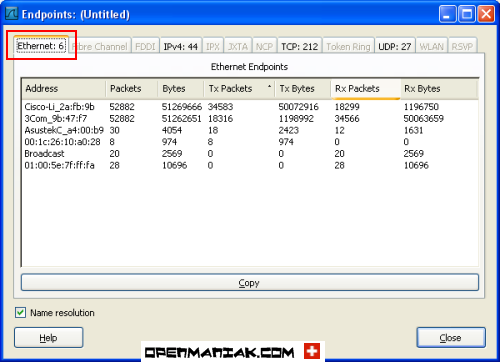Select the AsustekC_a4:00:b9 endpoint

[x=250, y=130]
